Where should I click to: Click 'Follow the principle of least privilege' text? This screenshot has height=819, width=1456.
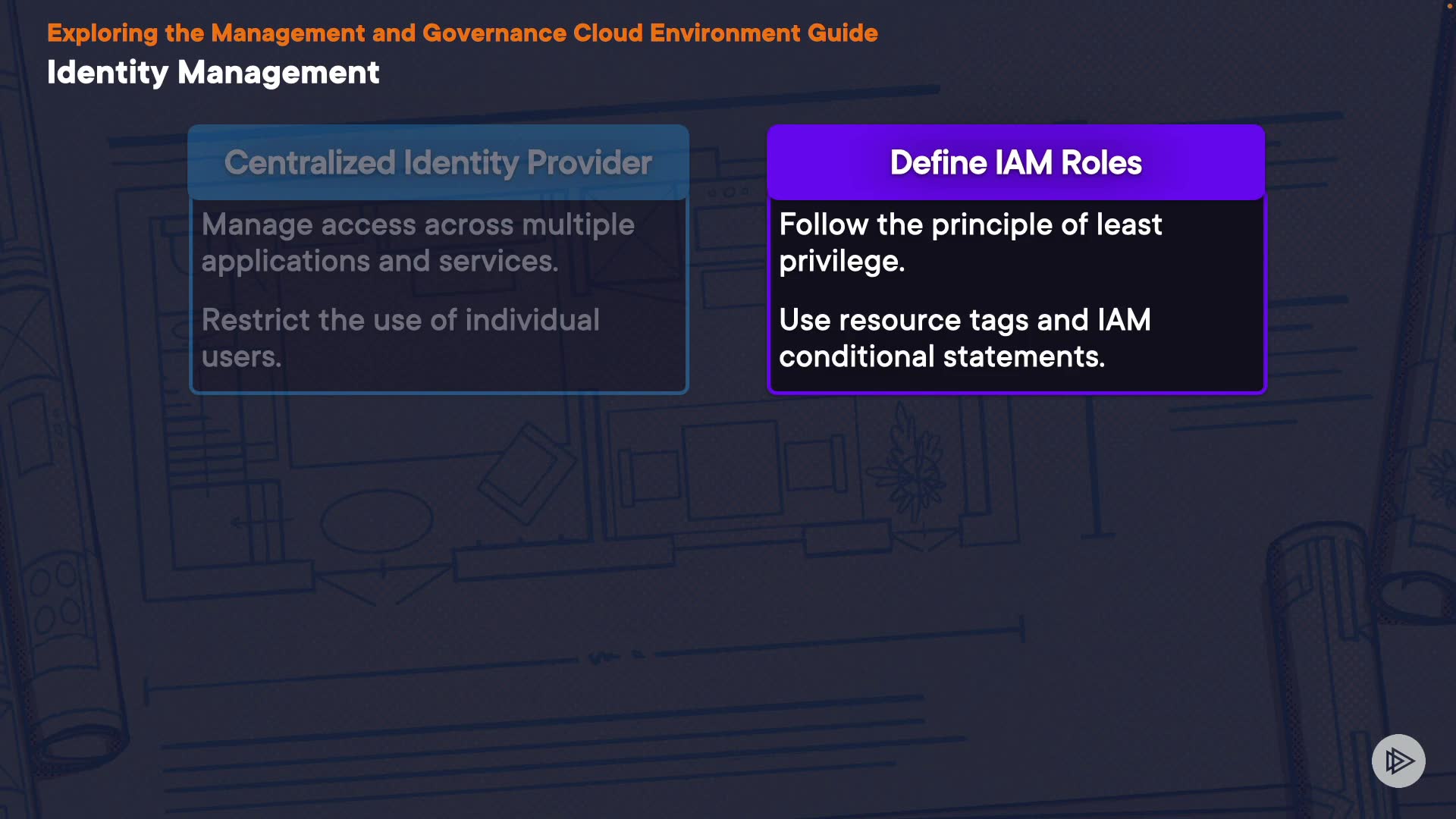click(970, 225)
